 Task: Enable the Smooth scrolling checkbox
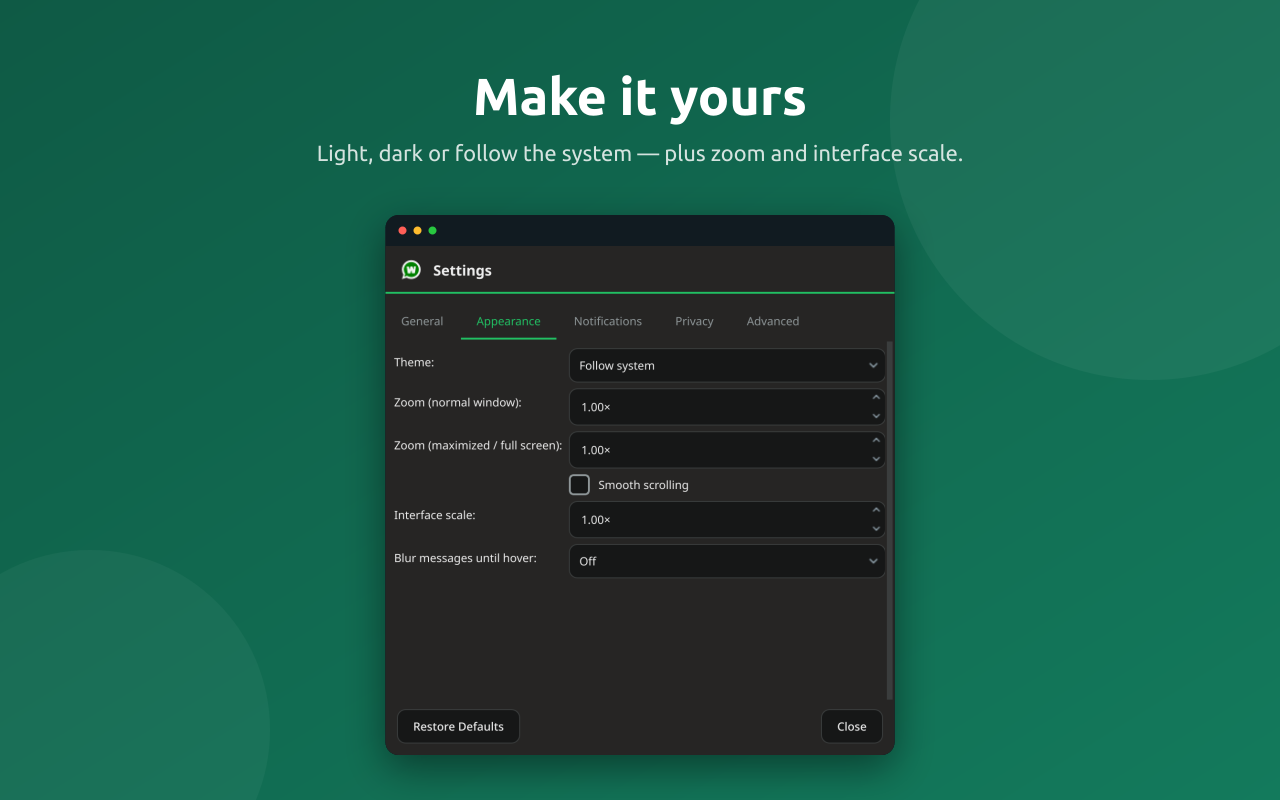(579, 485)
